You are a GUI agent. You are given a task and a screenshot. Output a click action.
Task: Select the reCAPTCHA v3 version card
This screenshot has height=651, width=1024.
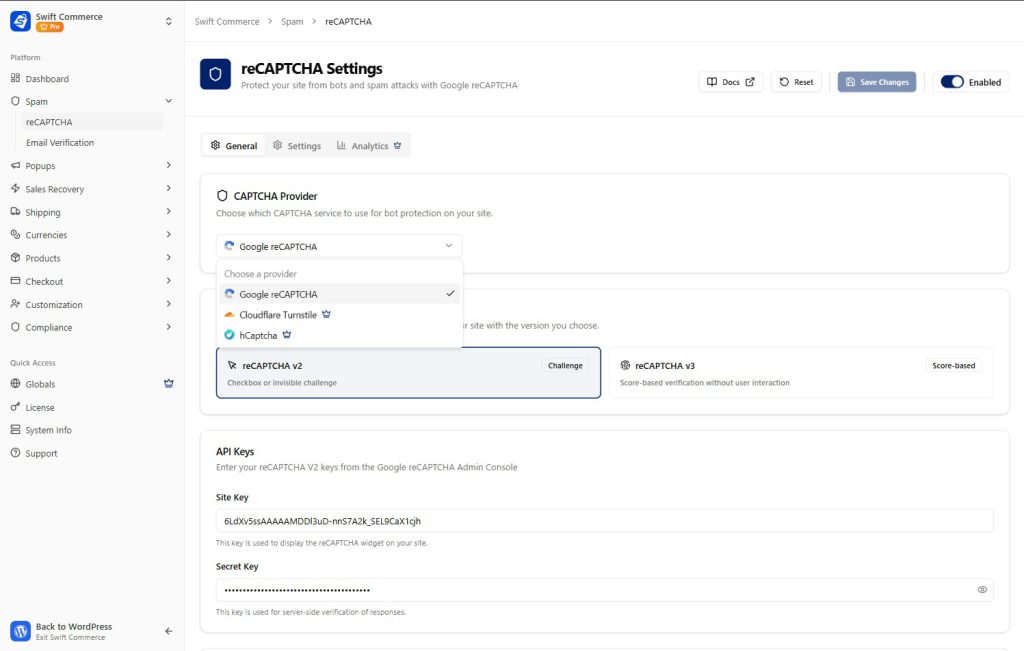(801, 373)
